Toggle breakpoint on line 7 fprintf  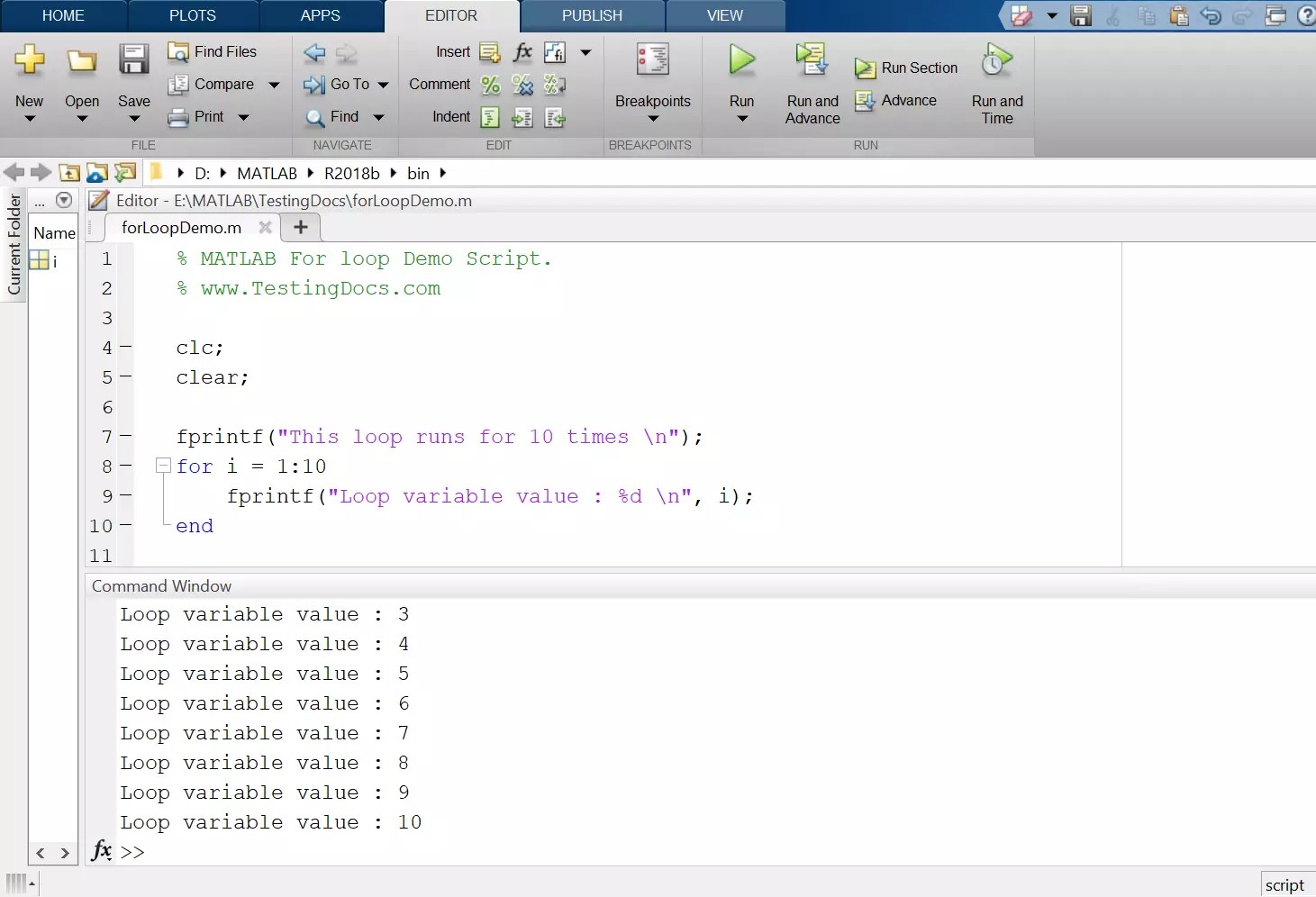(x=125, y=437)
